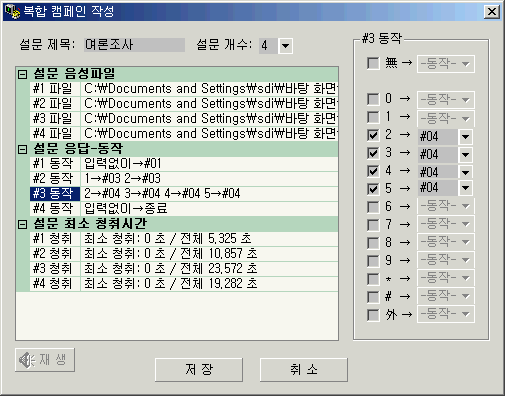The height and width of the screenshot is (396, 505).
Task: Select the #2 동작 row
Action: click(184, 179)
